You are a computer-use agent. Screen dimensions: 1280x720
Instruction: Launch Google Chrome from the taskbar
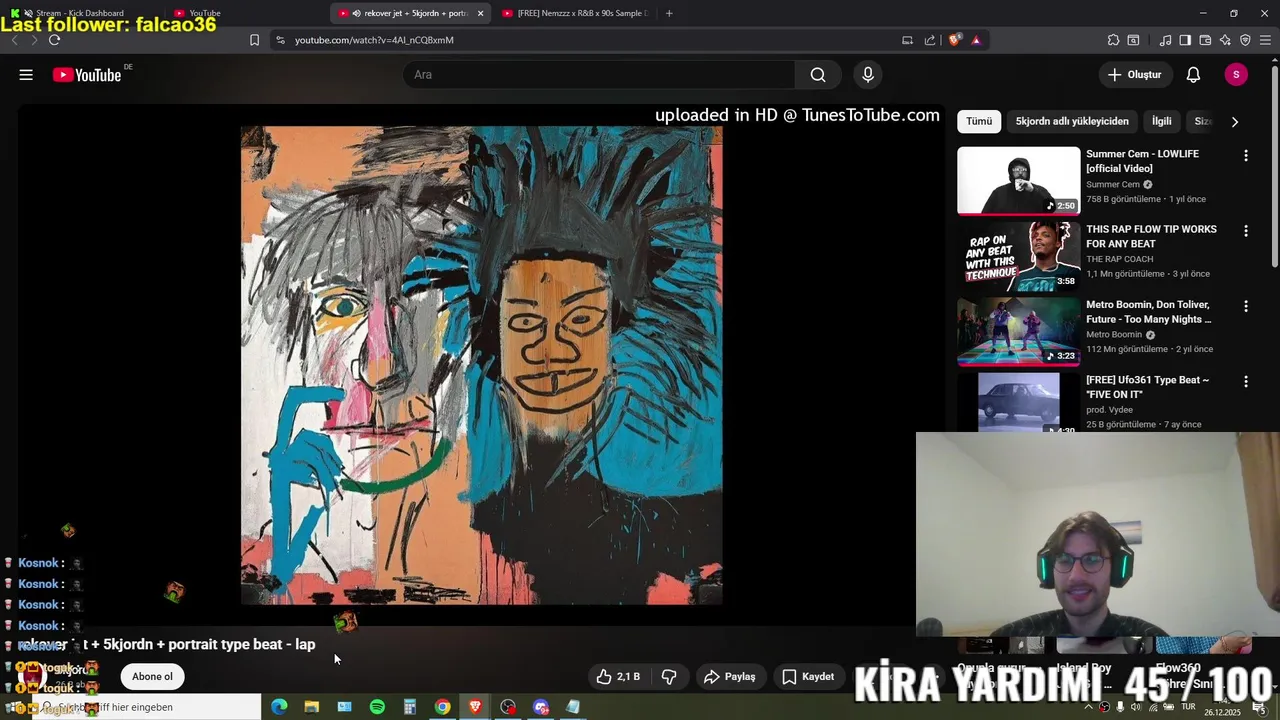click(x=442, y=707)
